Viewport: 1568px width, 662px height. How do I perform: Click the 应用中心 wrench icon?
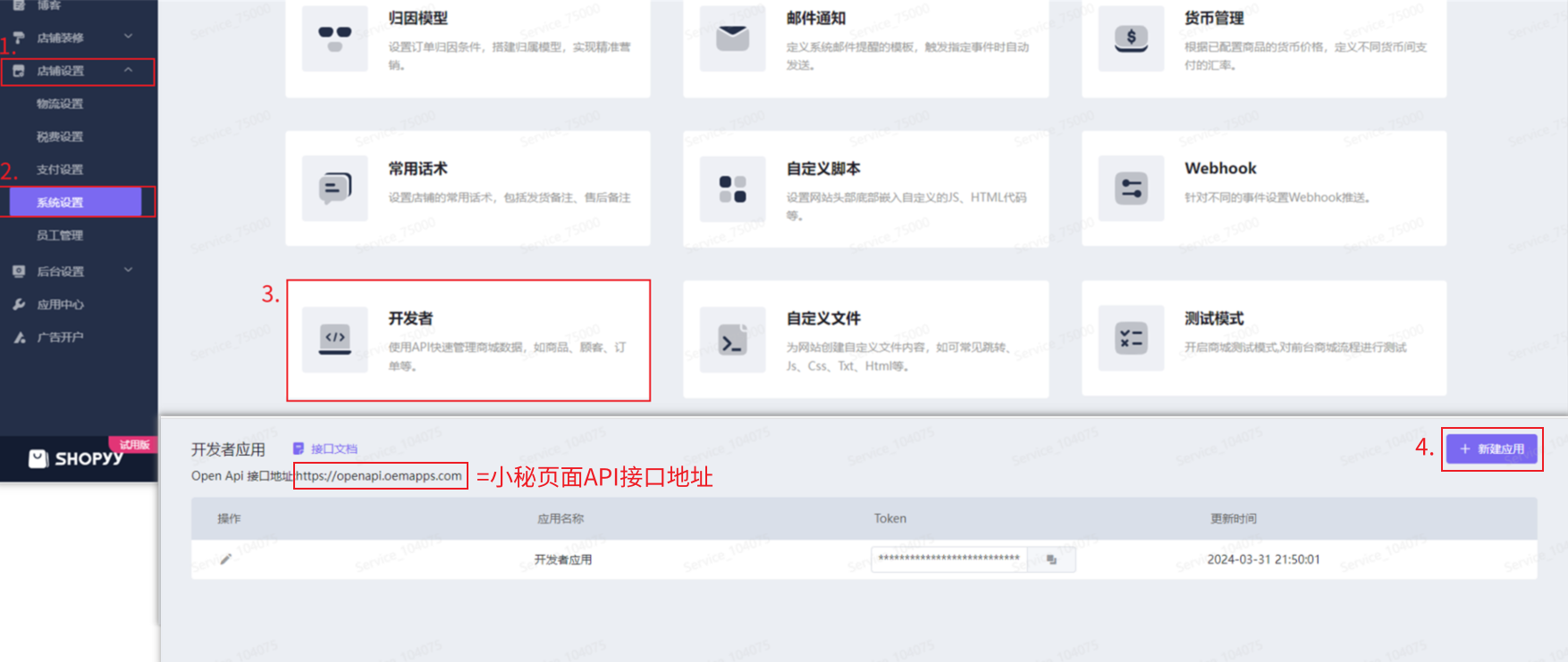tap(19, 304)
